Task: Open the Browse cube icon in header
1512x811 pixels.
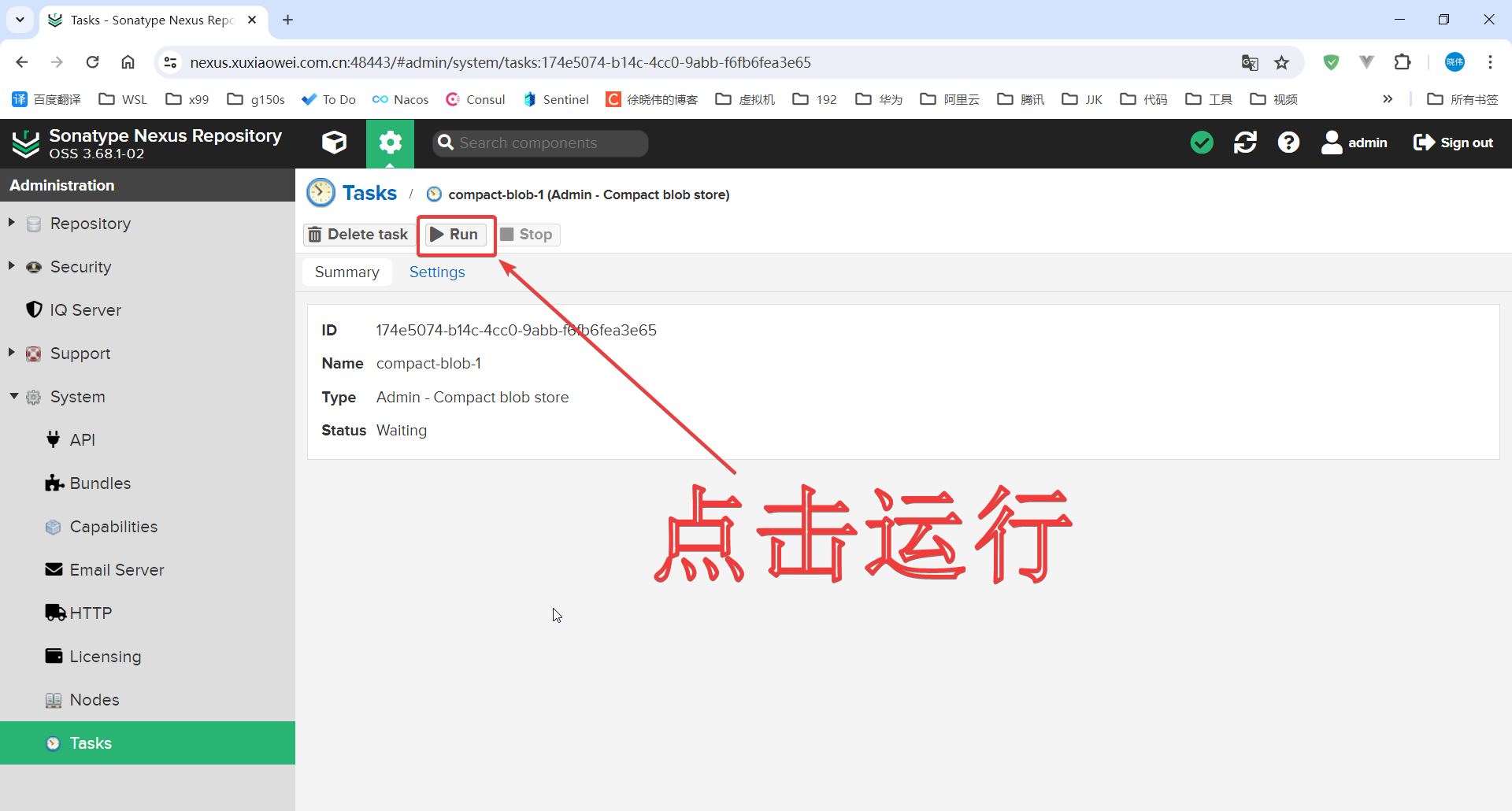Action: 334,143
